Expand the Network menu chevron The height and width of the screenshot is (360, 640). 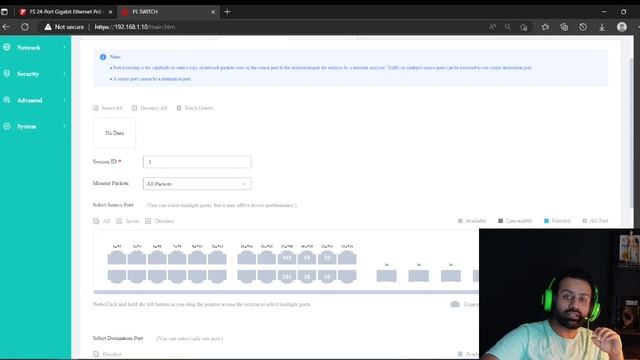pyautogui.click(x=64, y=48)
